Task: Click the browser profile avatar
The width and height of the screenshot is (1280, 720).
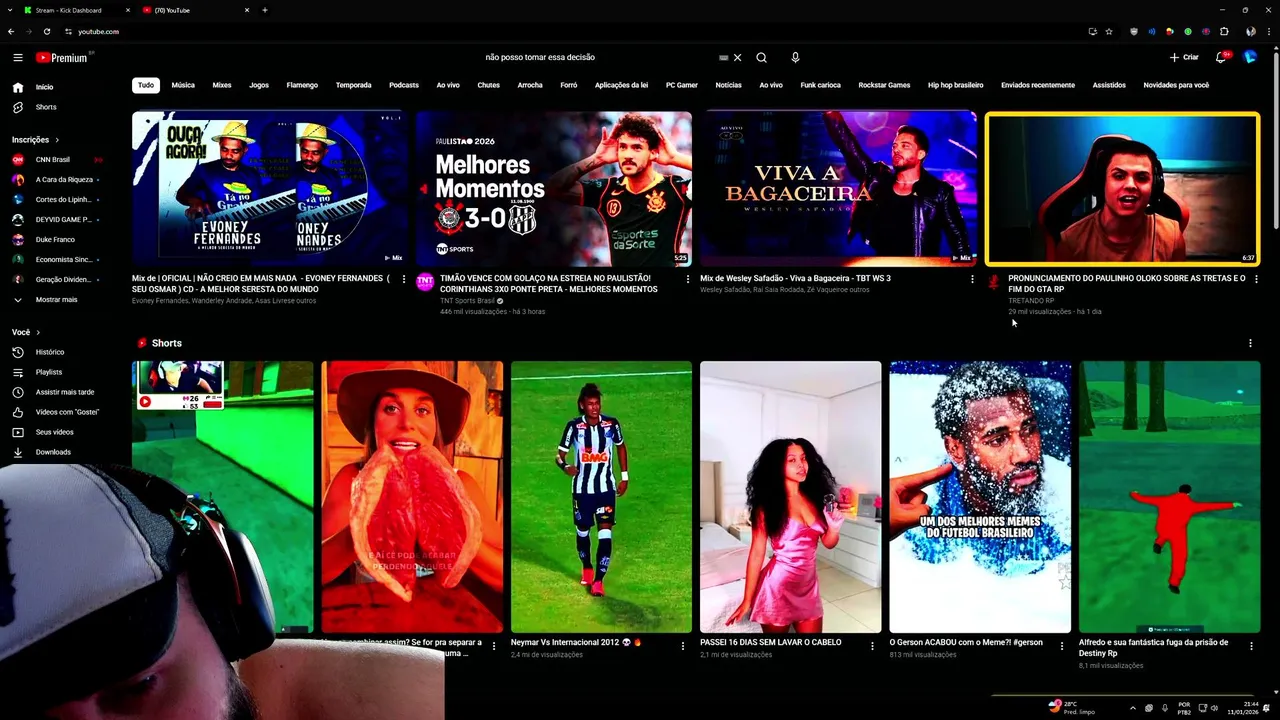Action: point(1251,31)
